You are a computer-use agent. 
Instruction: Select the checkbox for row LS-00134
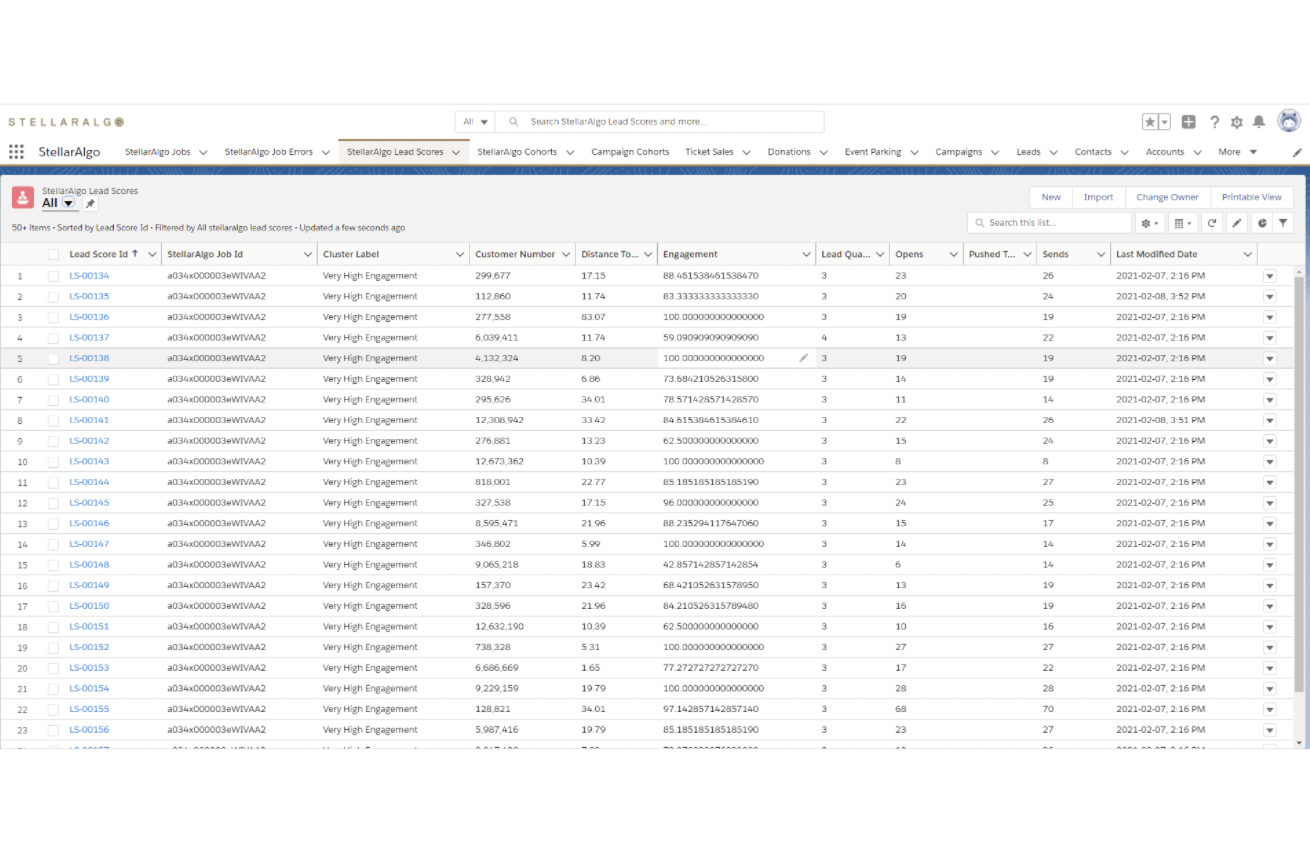[53, 276]
